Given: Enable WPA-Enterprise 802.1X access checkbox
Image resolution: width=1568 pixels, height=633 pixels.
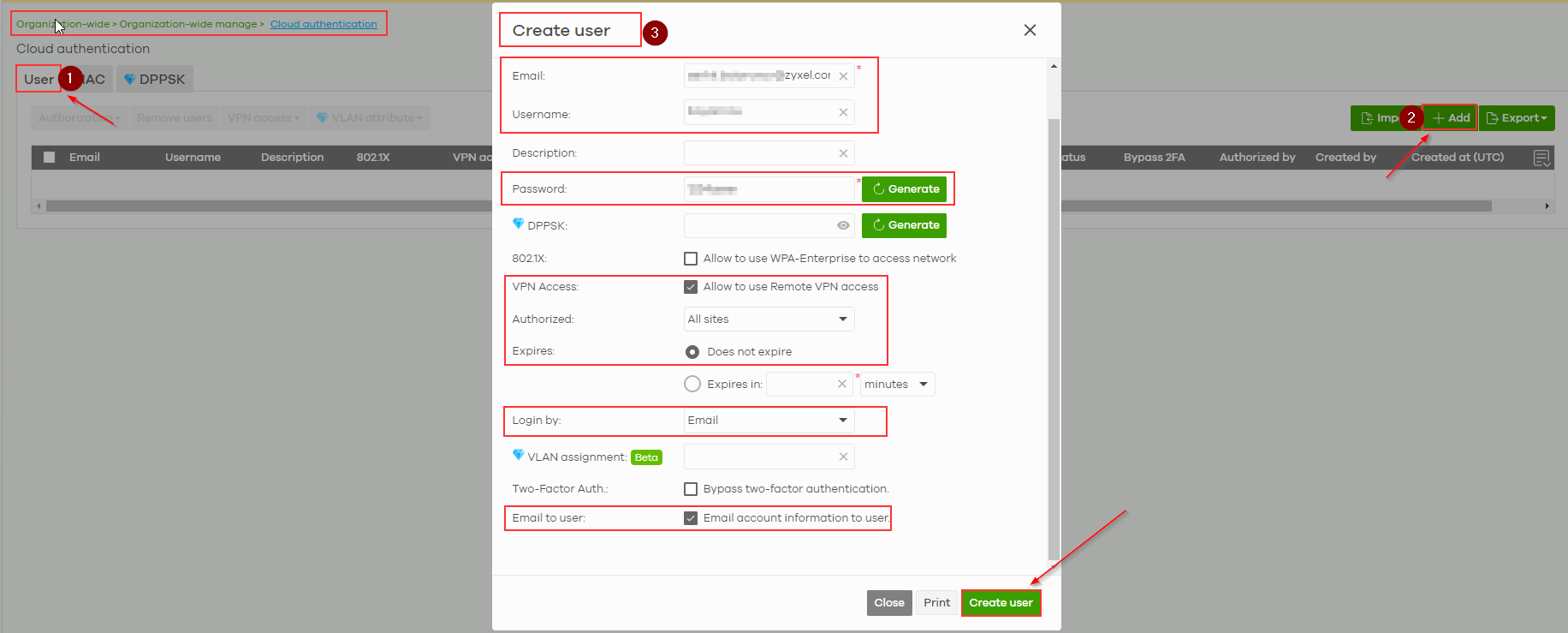Looking at the screenshot, I should coord(691,259).
